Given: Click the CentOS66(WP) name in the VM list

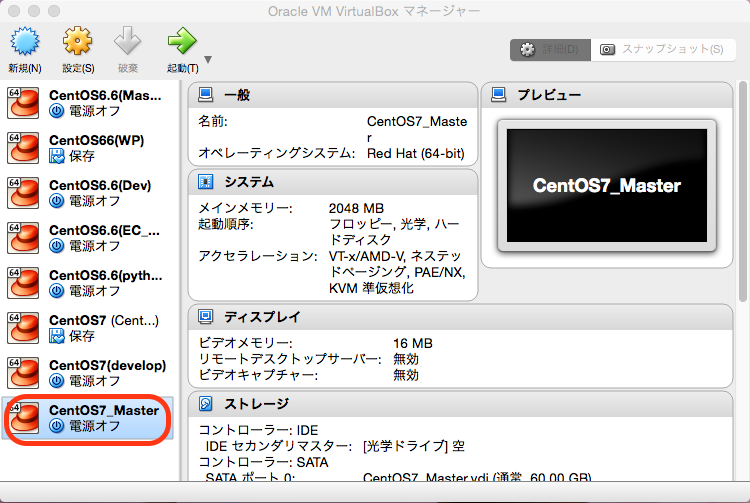Looking at the screenshot, I should pos(96,141).
